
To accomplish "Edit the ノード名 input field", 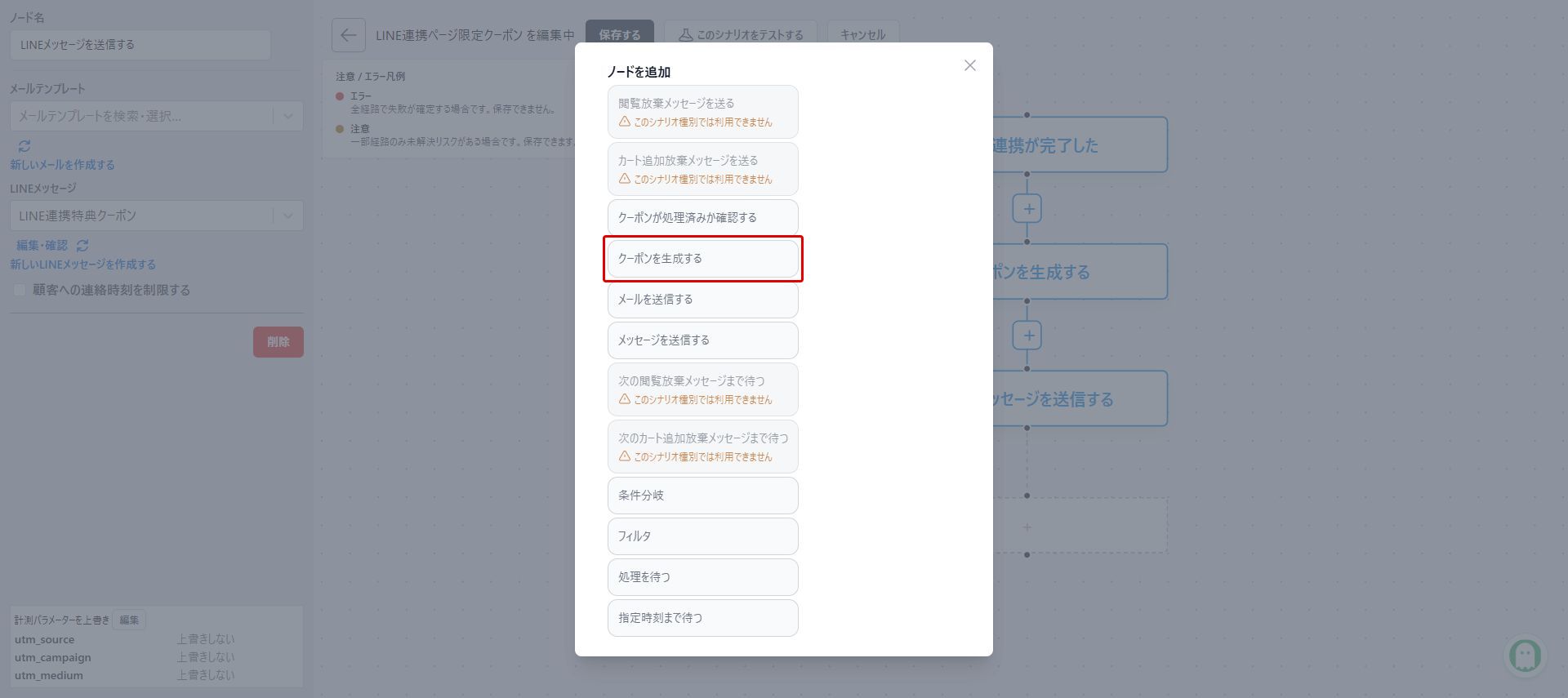I will 140,45.
